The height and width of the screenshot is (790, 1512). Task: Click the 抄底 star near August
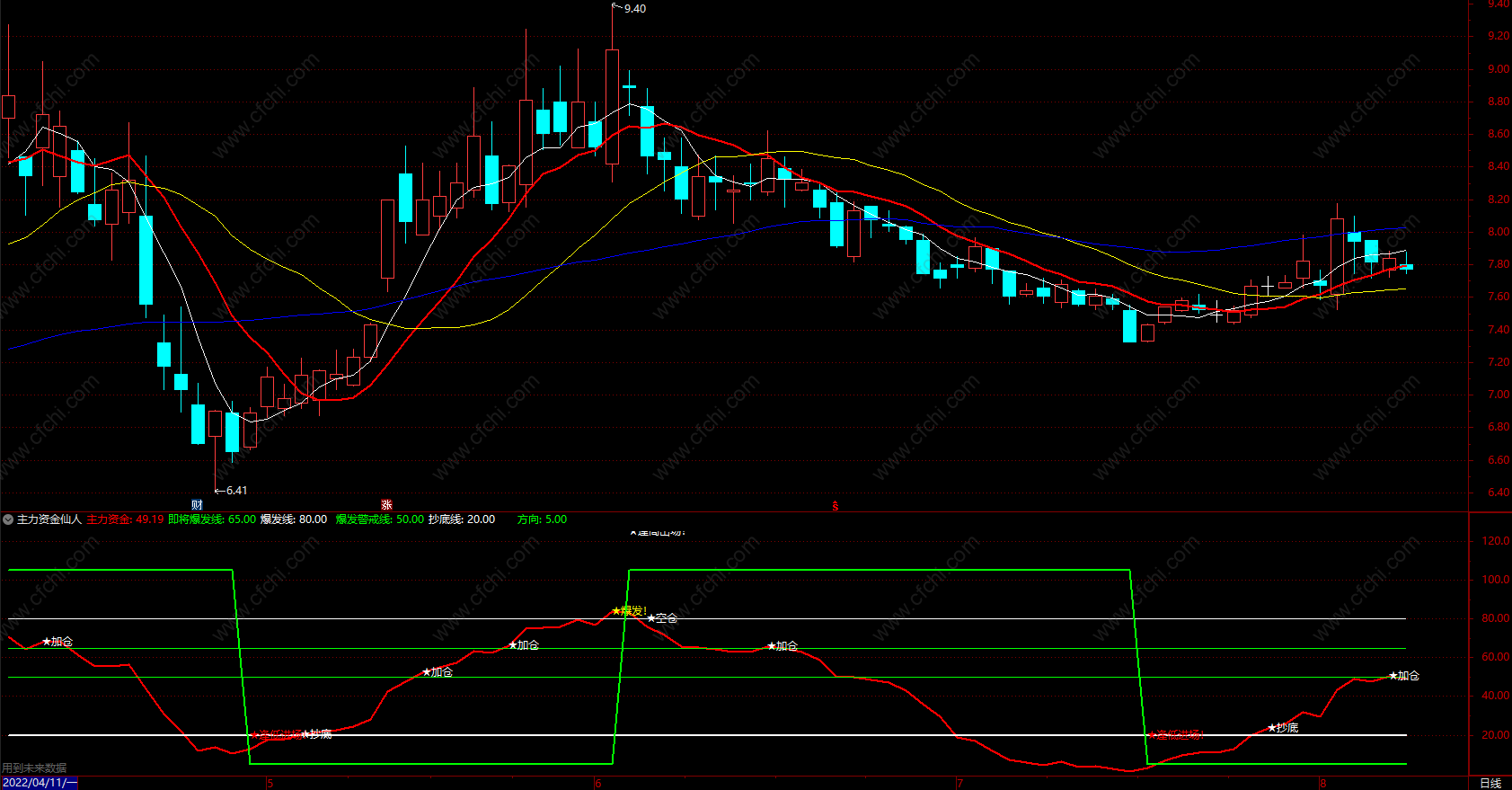[1283, 728]
